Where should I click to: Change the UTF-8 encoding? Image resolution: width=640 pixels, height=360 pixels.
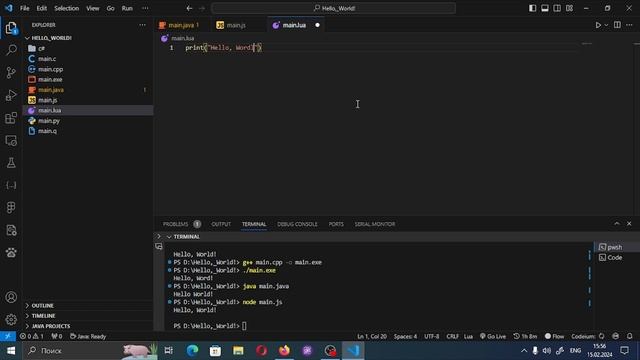pyautogui.click(x=431, y=336)
